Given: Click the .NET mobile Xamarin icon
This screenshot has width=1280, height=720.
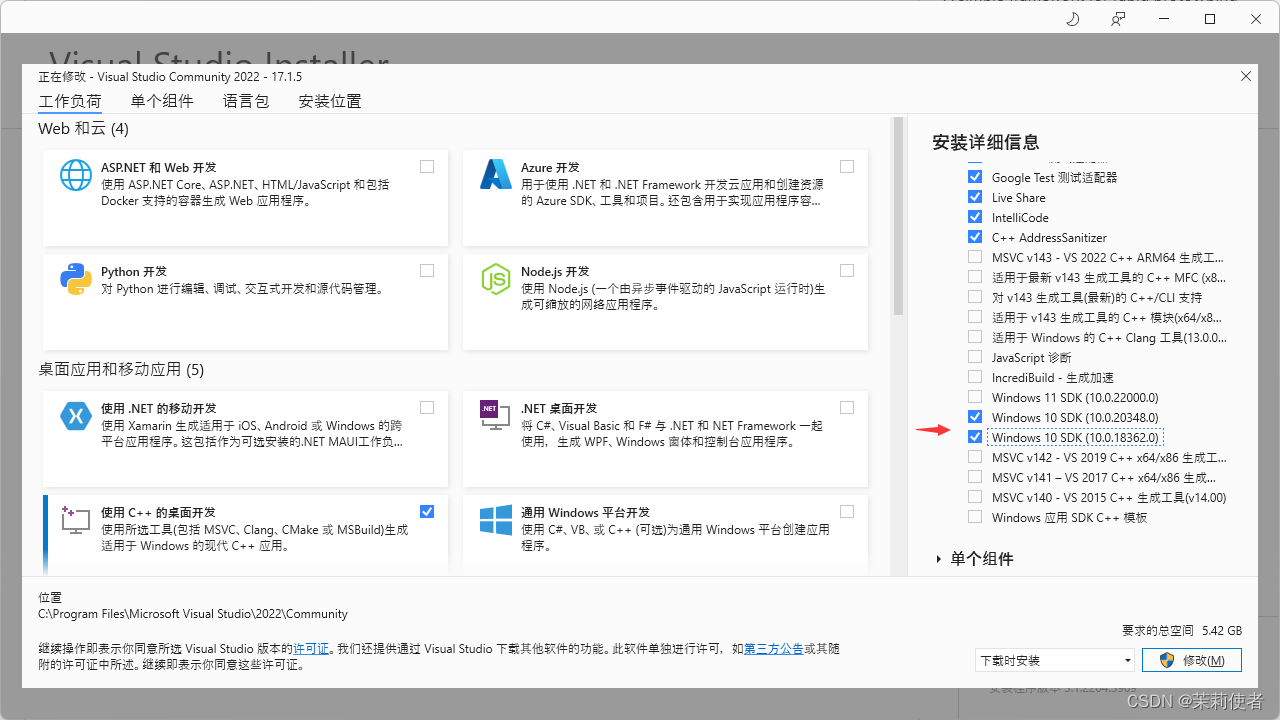Looking at the screenshot, I should (x=76, y=416).
